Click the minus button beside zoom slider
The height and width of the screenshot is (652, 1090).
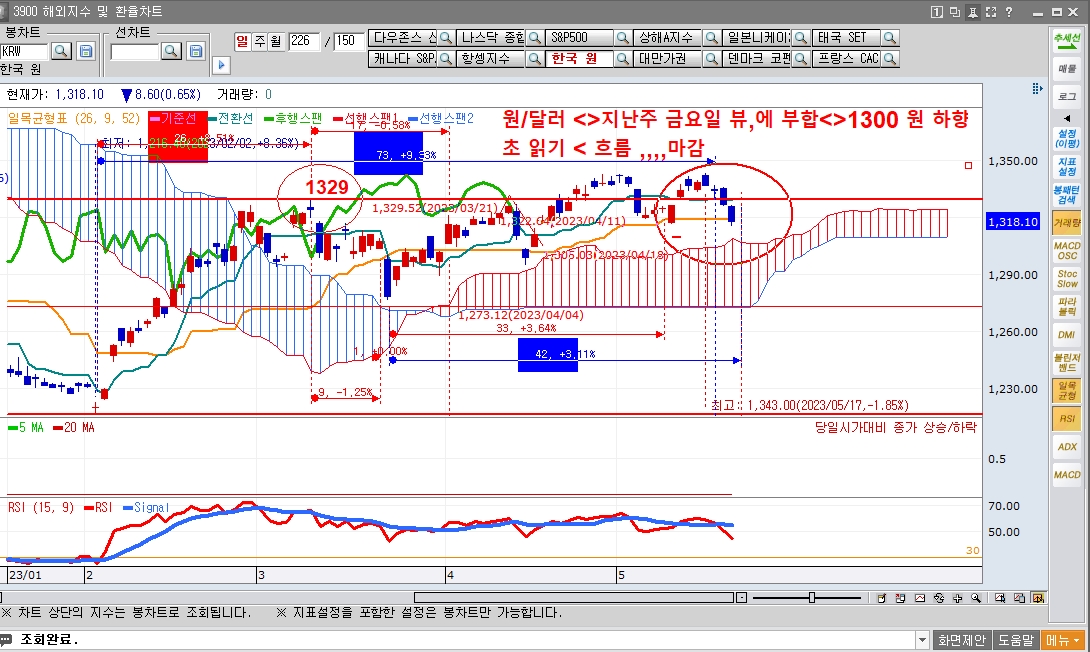742,598
